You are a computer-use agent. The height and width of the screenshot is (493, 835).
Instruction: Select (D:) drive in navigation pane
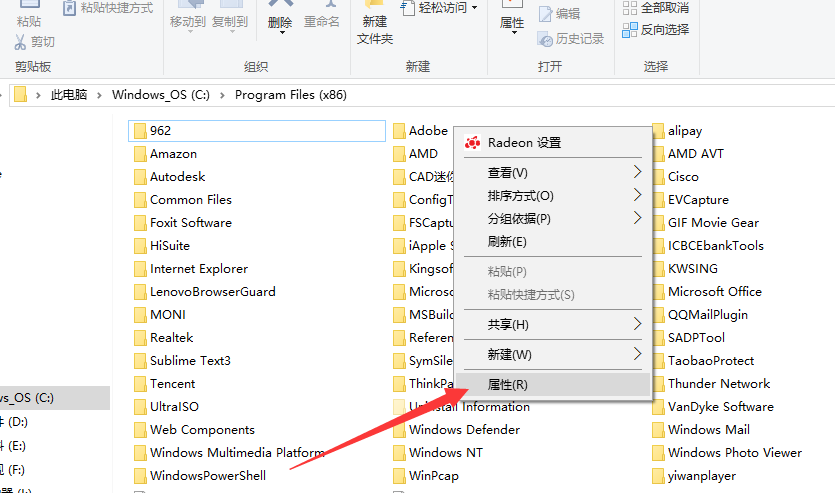click(14, 422)
